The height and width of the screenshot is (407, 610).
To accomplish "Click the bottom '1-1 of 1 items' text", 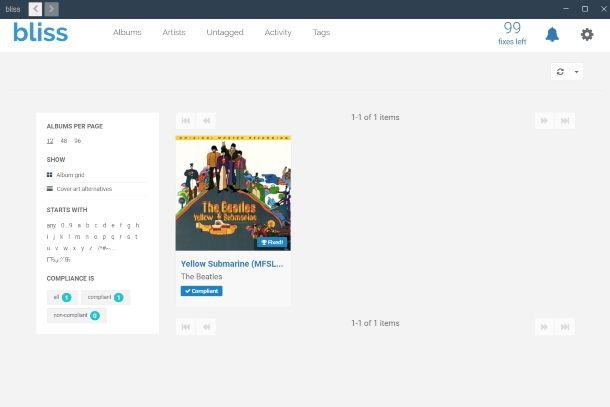I will click(x=375, y=323).
